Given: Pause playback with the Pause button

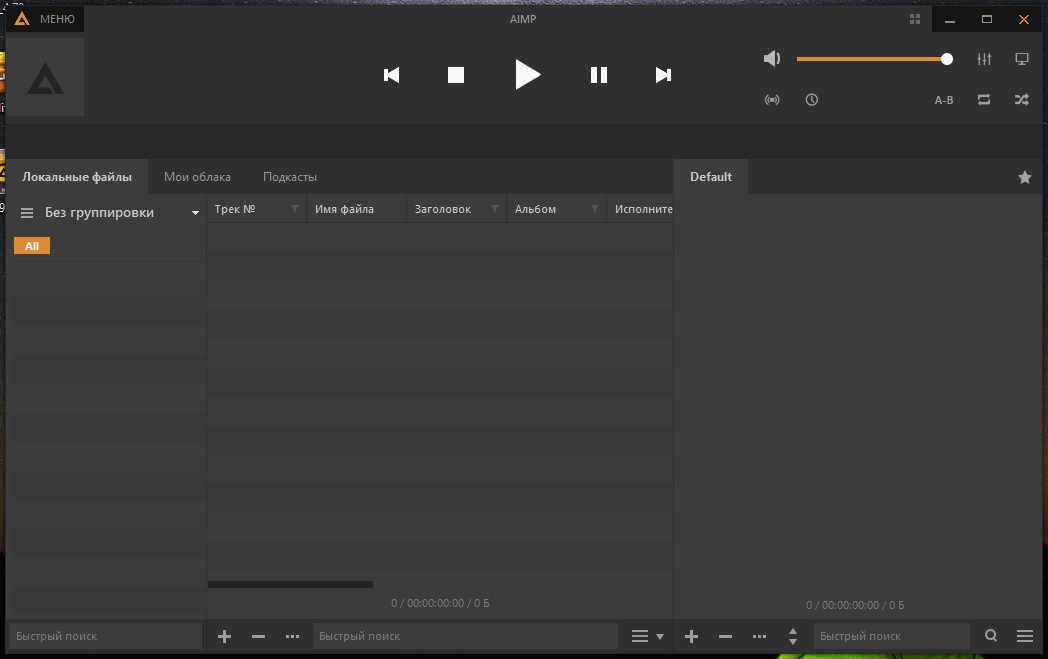Looking at the screenshot, I should pyautogui.click(x=599, y=75).
